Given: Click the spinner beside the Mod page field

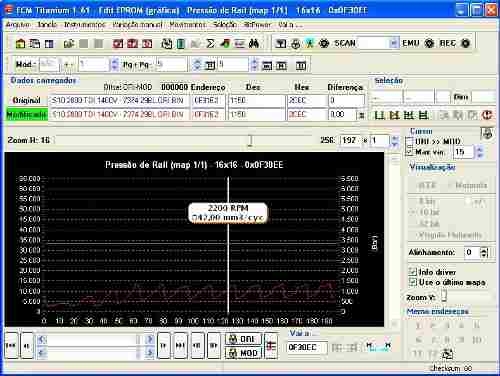Looking at the screenshot, I should pos(114,64).
